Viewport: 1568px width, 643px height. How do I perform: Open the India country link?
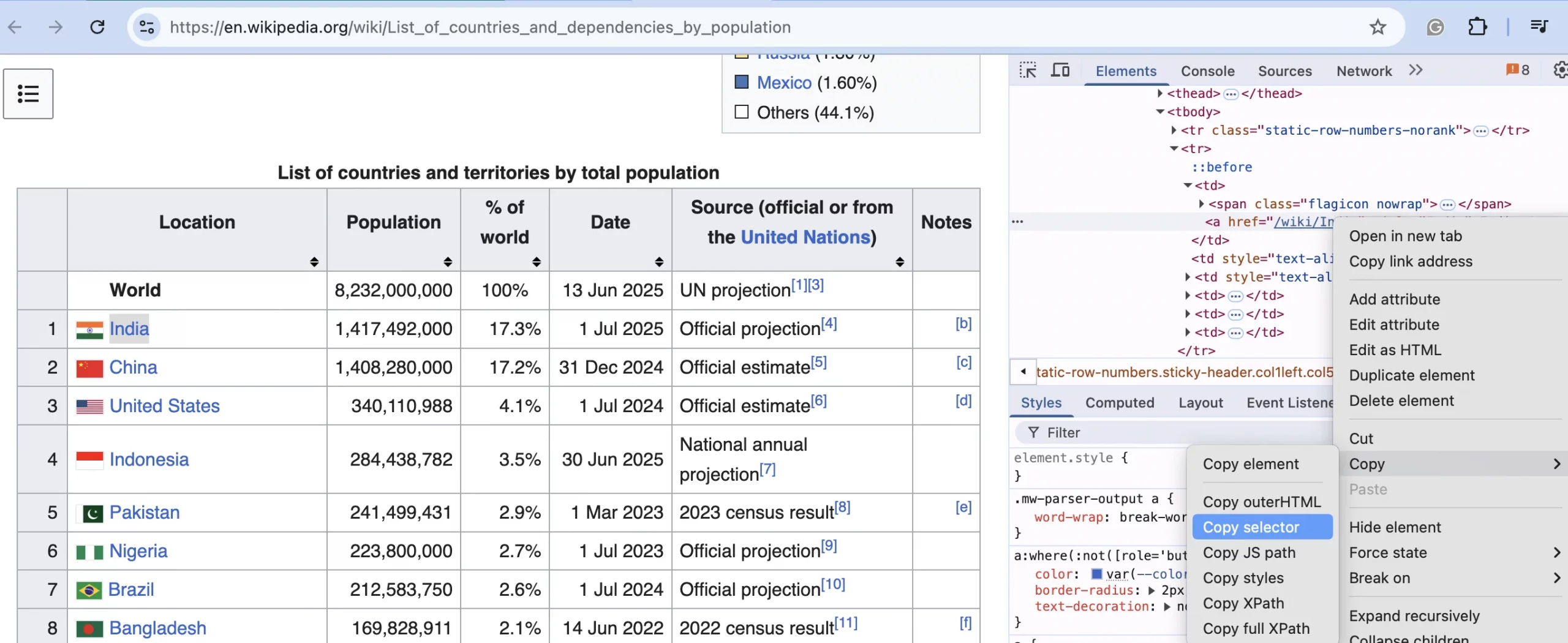[x=129, y=329]
